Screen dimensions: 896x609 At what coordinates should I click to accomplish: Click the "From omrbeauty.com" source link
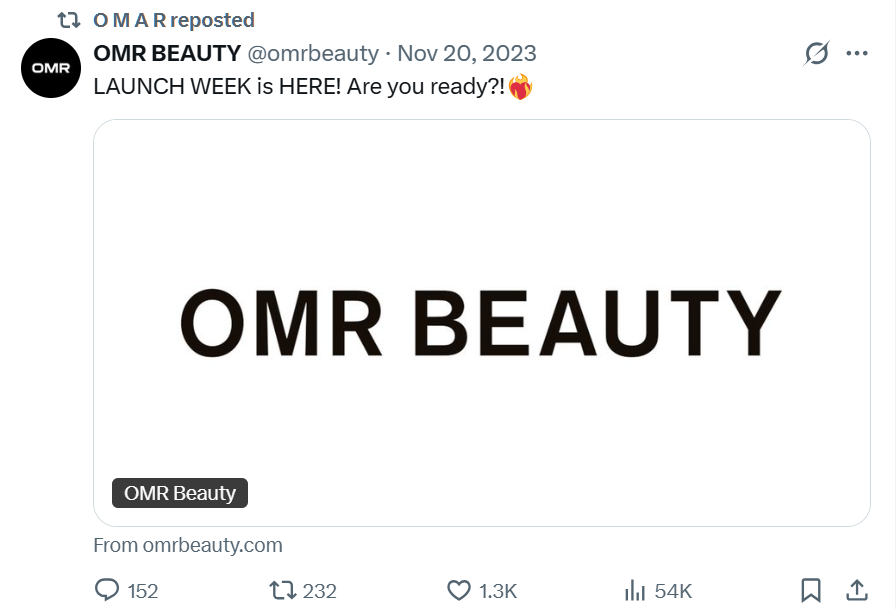pyautogui.click(x=188, y=545)
